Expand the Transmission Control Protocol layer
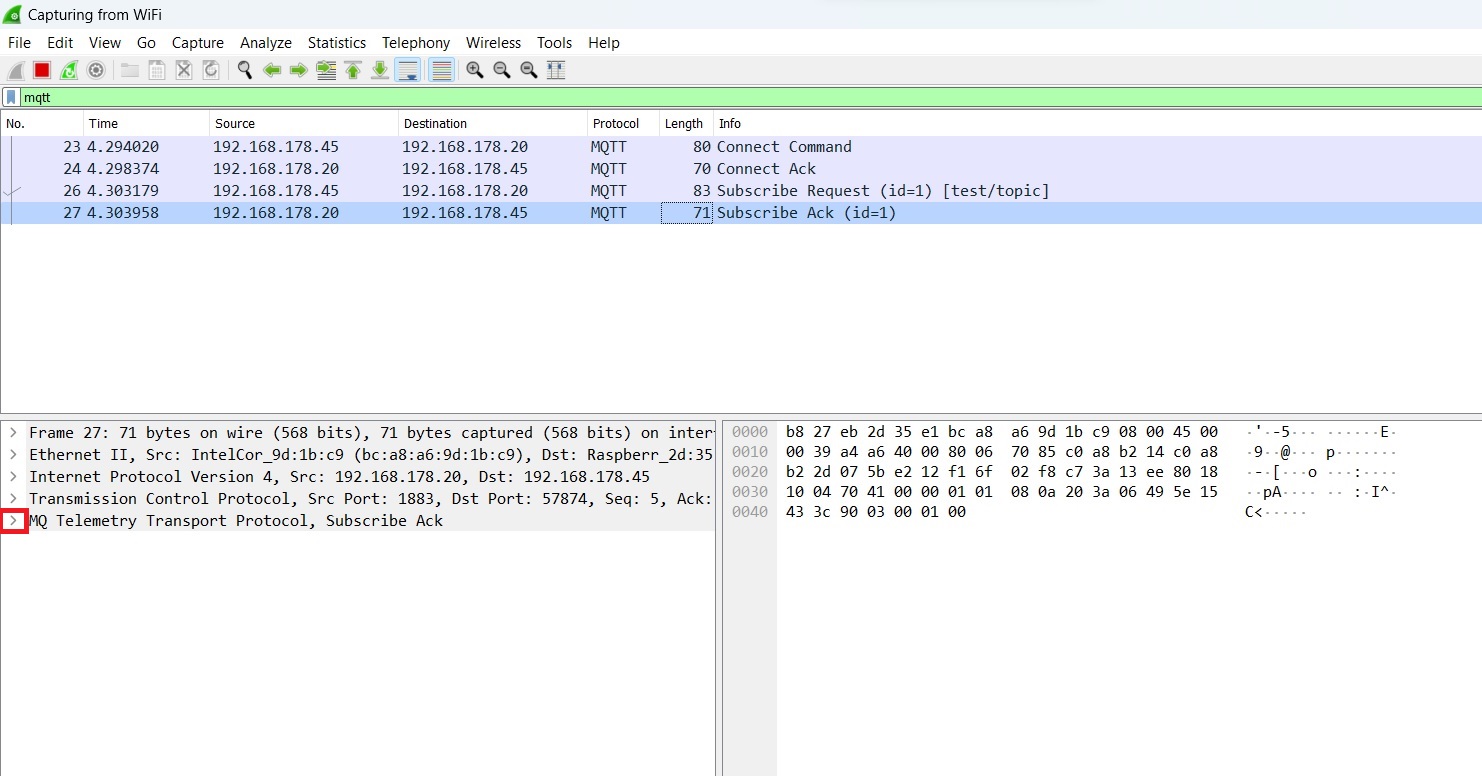The image size is (1482, 776). tap(14, 498)
